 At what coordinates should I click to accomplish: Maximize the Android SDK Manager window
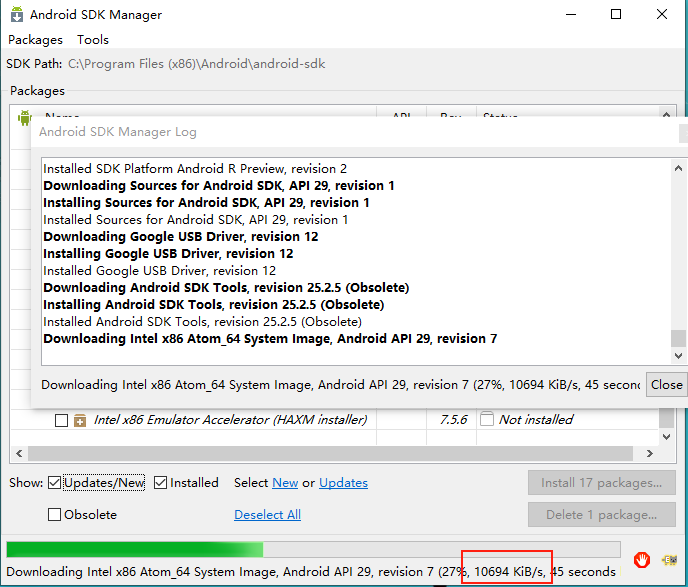[616, 14]
